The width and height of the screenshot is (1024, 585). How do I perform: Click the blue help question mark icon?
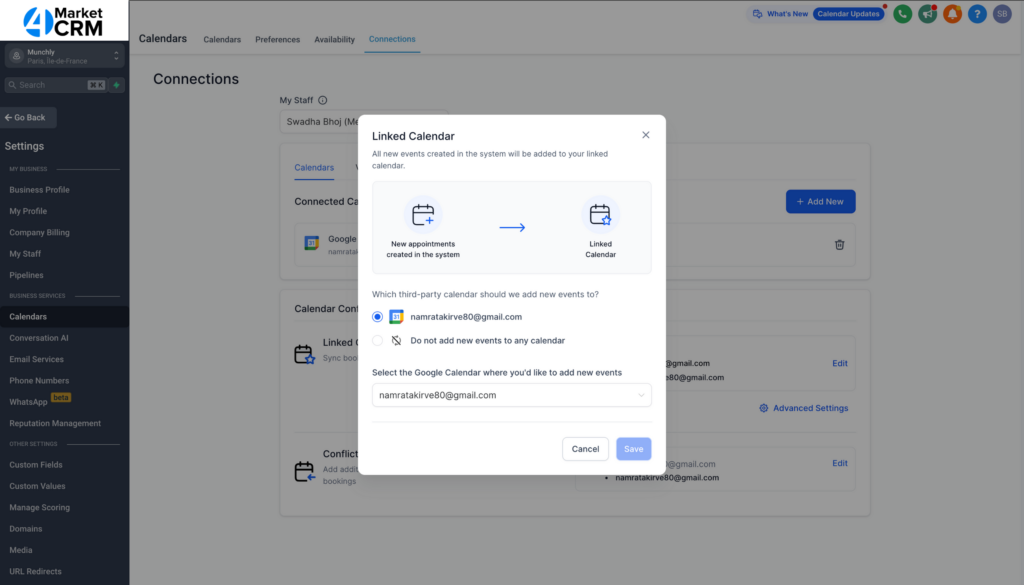tap(977, 14)
